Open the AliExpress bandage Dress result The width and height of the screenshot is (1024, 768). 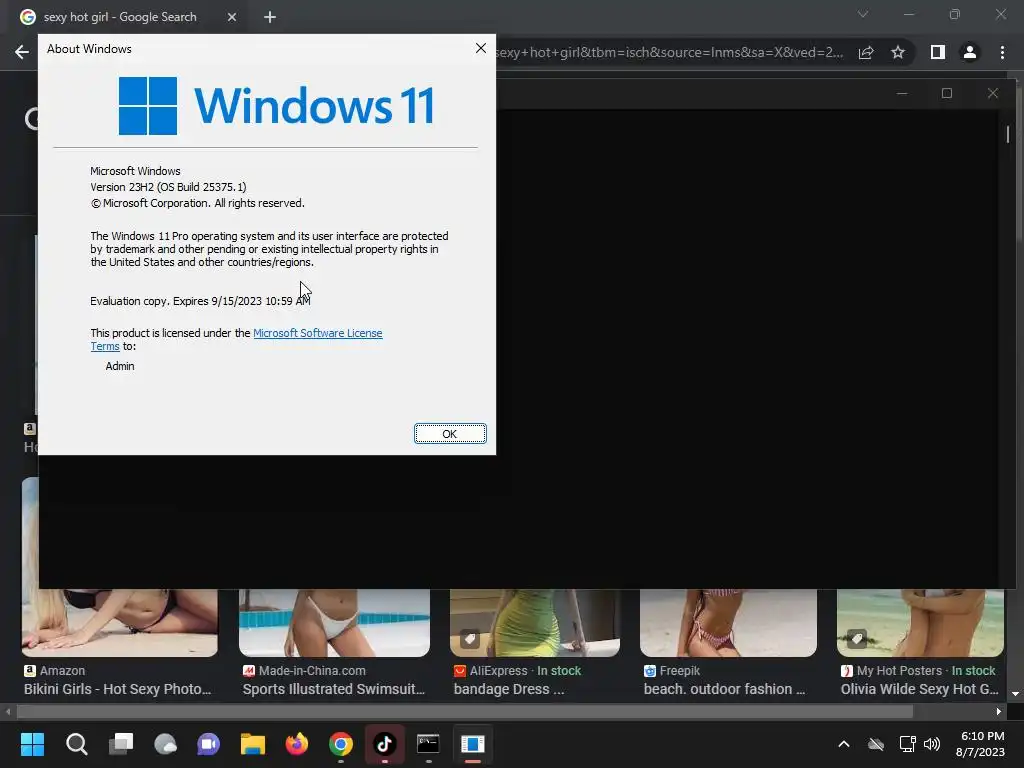click(x=509, y=689)
